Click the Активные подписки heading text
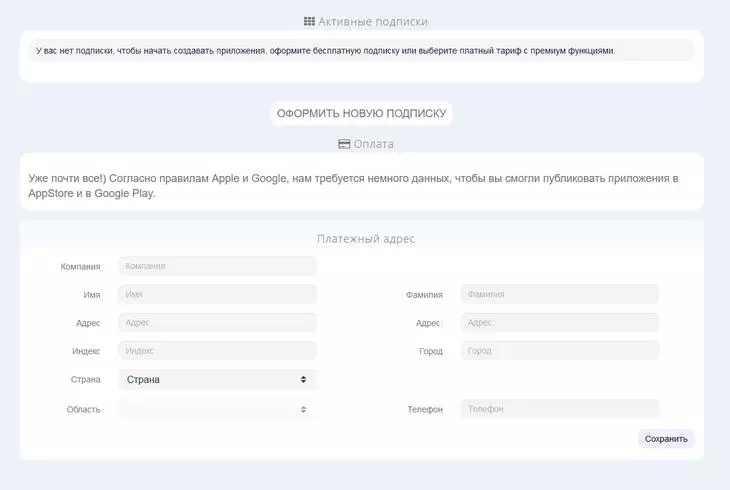The height and width of the screenshot is (490, 730). [x=372, y=21]
